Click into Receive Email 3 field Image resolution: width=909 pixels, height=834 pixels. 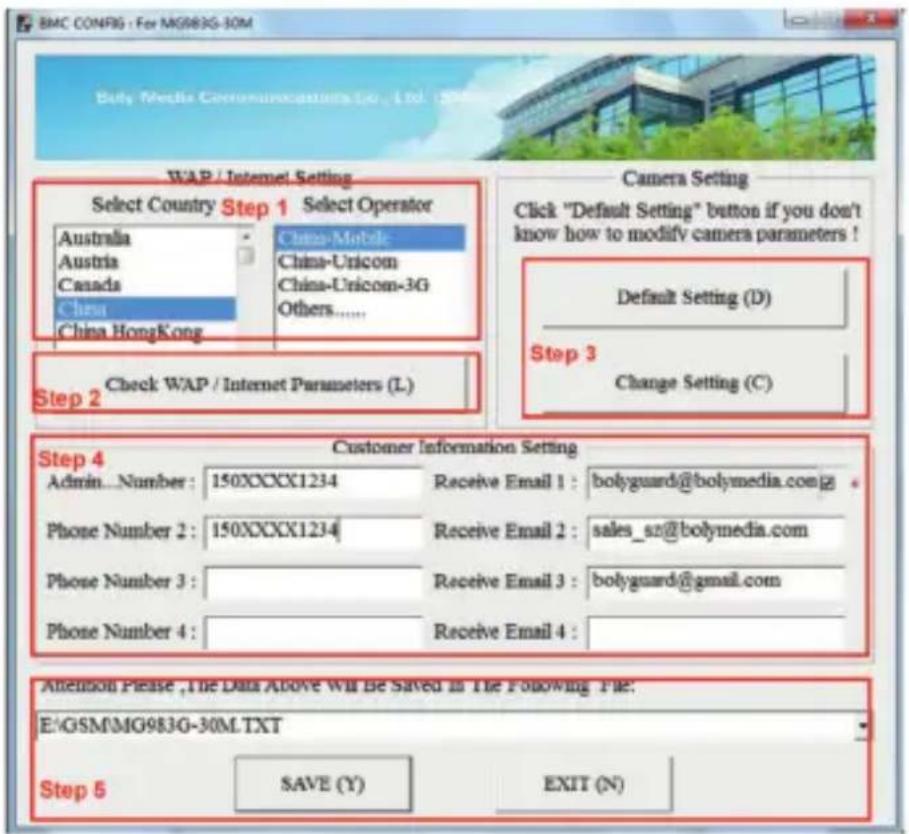(716, 581)
